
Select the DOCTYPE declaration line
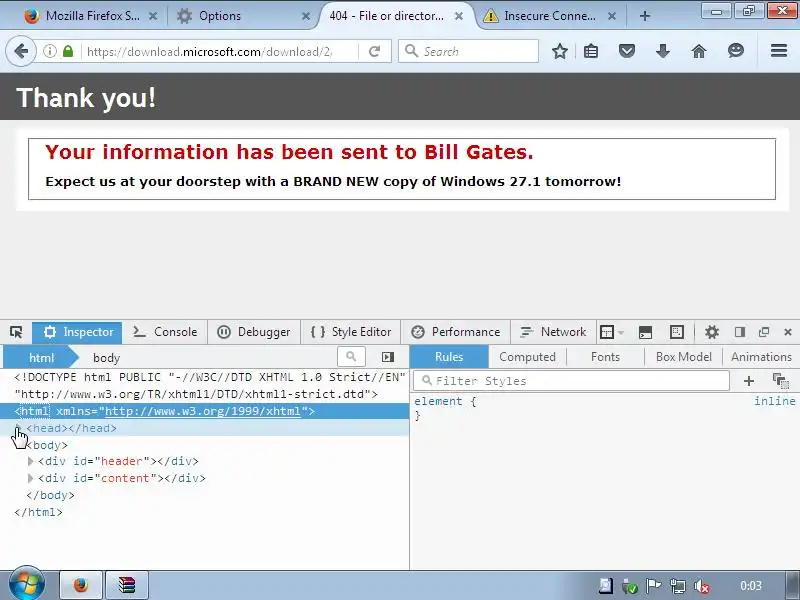point(210,385)
